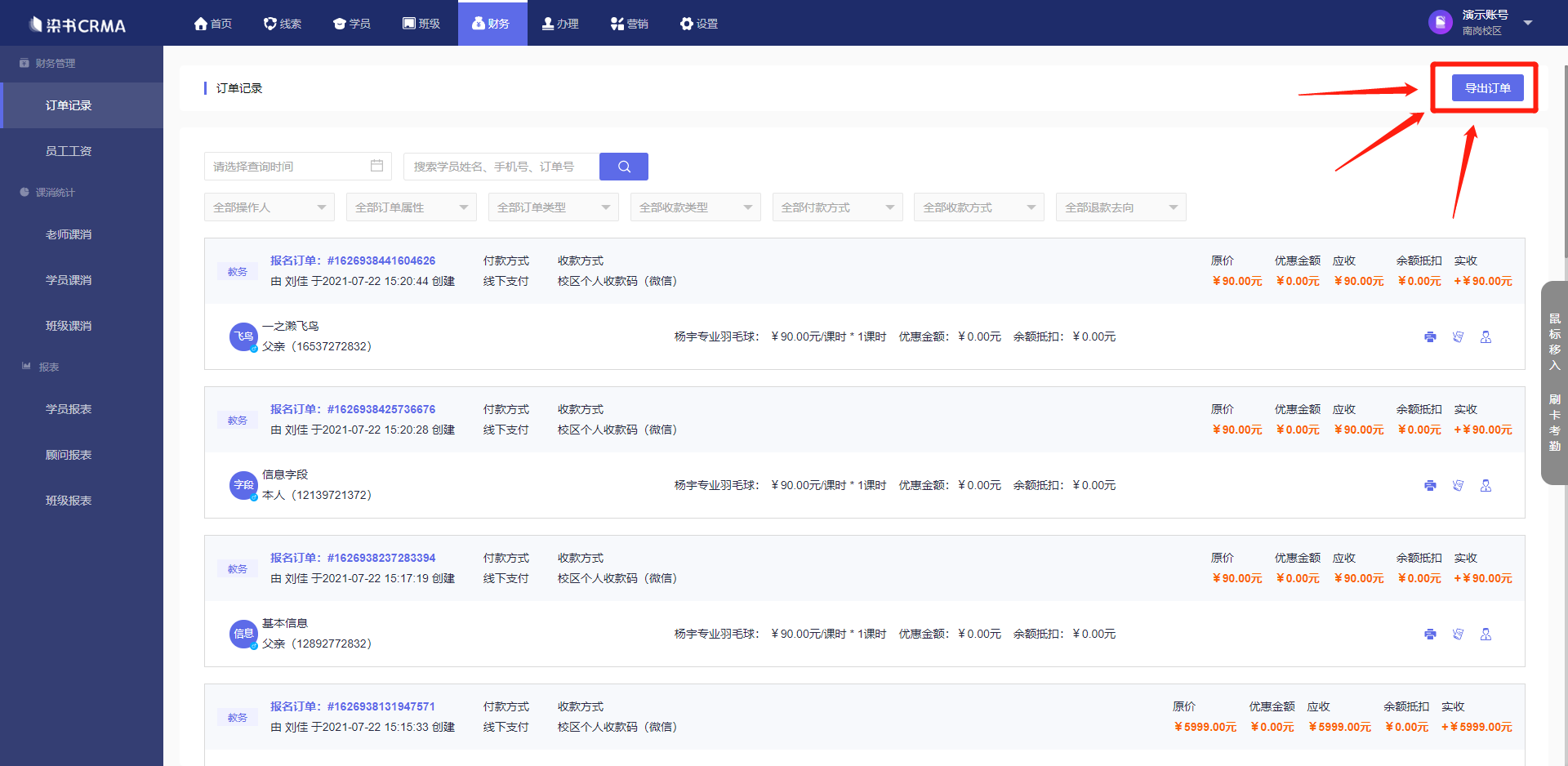The image size is (1568, 766).
Task: Open the 营销 marketing tab
Action: click(630, 24)
